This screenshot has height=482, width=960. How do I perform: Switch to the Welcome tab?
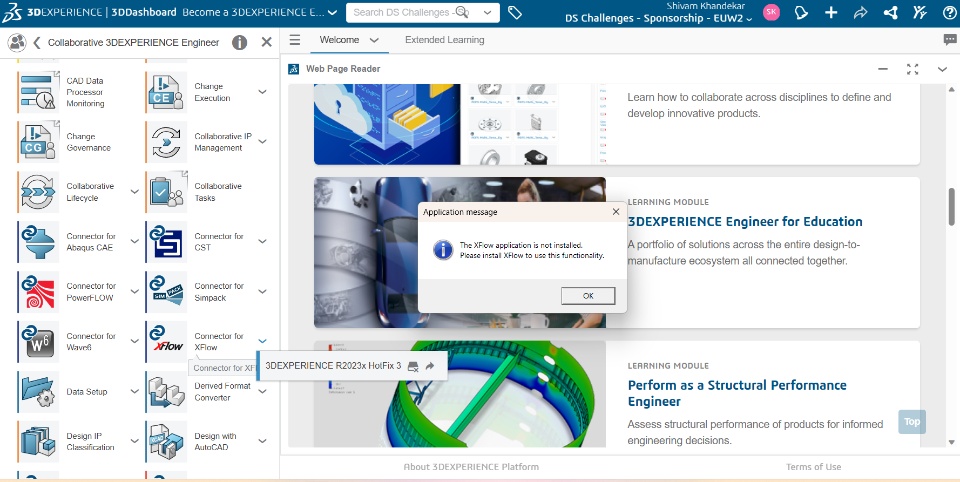pyautogui.click(x=339, y=40)
